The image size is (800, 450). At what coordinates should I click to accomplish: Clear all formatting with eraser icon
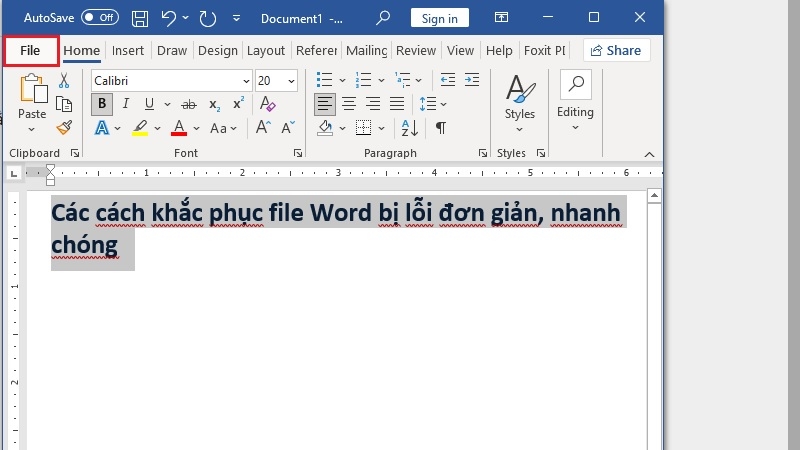(267, 104)
